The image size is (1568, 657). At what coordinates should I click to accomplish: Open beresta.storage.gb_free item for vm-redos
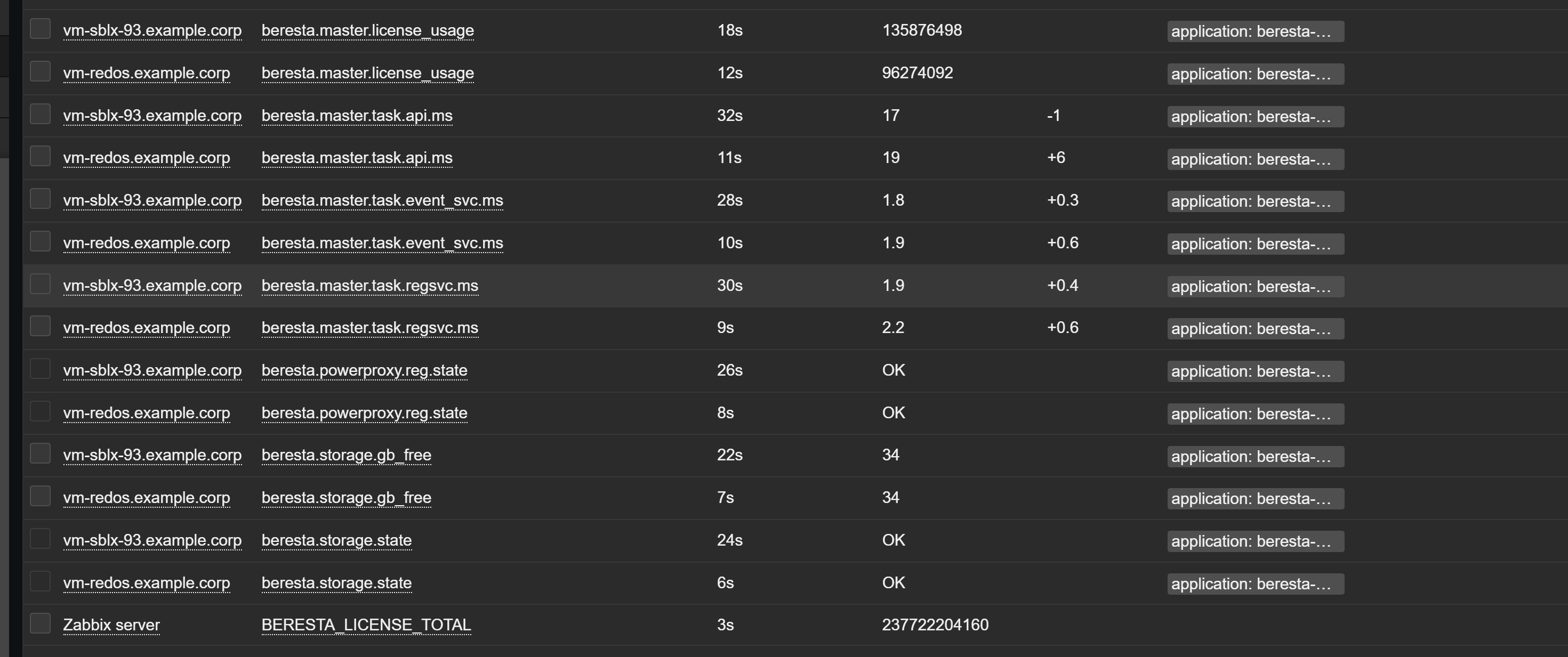coord(345,498)
